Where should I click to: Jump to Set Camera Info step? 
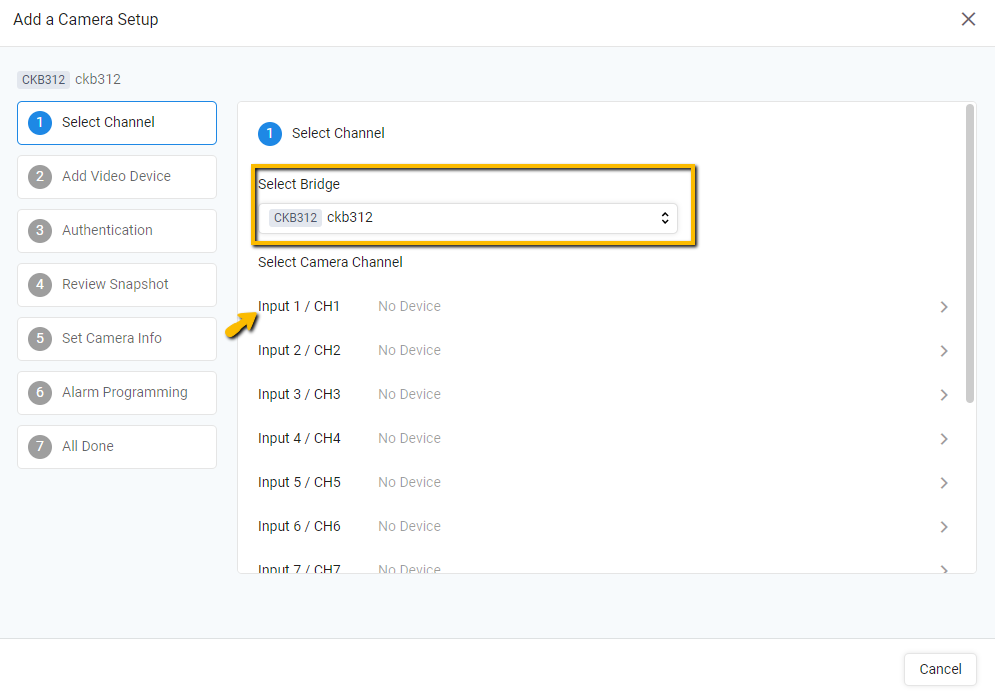[x=117, y=338]
